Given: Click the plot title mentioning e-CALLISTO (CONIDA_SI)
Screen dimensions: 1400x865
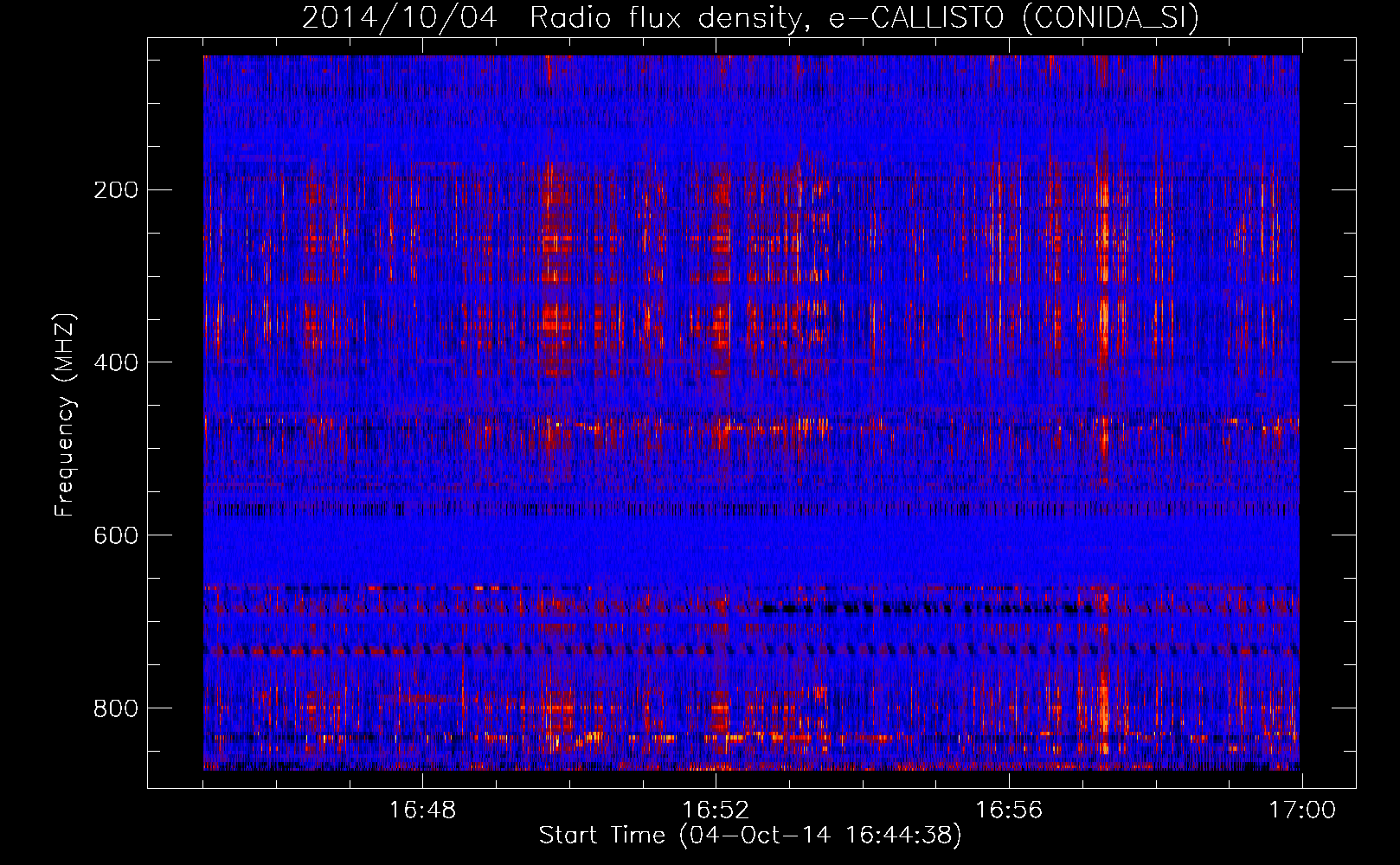Looking at the screenshot, I should click(x=750, y=17).
